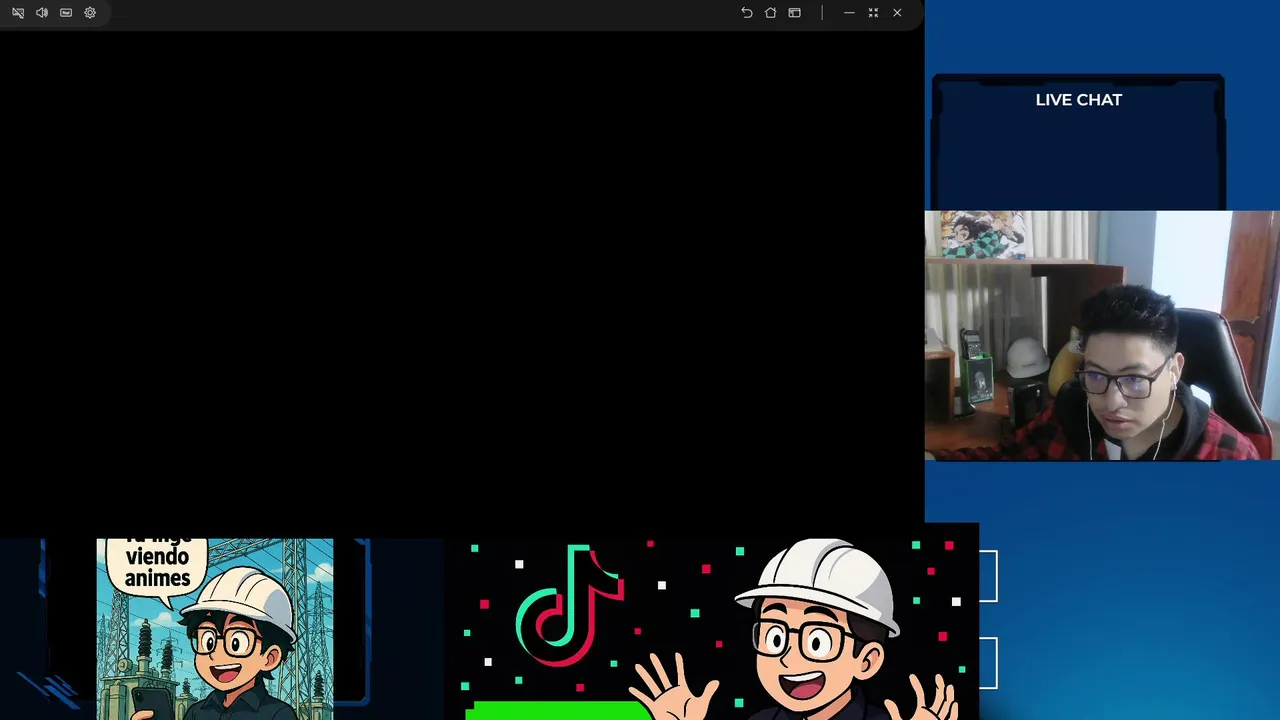Click the webcam video feed

[x=1102, y=335]
